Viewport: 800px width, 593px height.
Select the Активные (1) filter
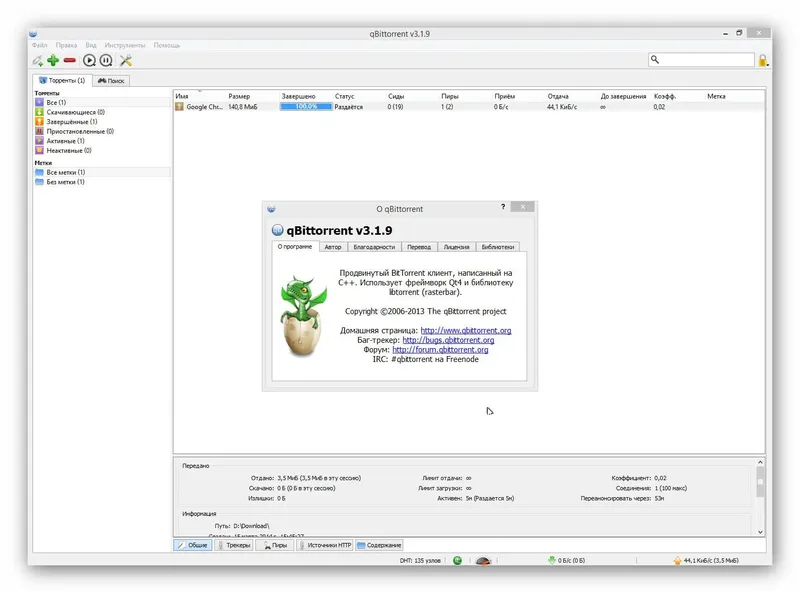(102, 141)
